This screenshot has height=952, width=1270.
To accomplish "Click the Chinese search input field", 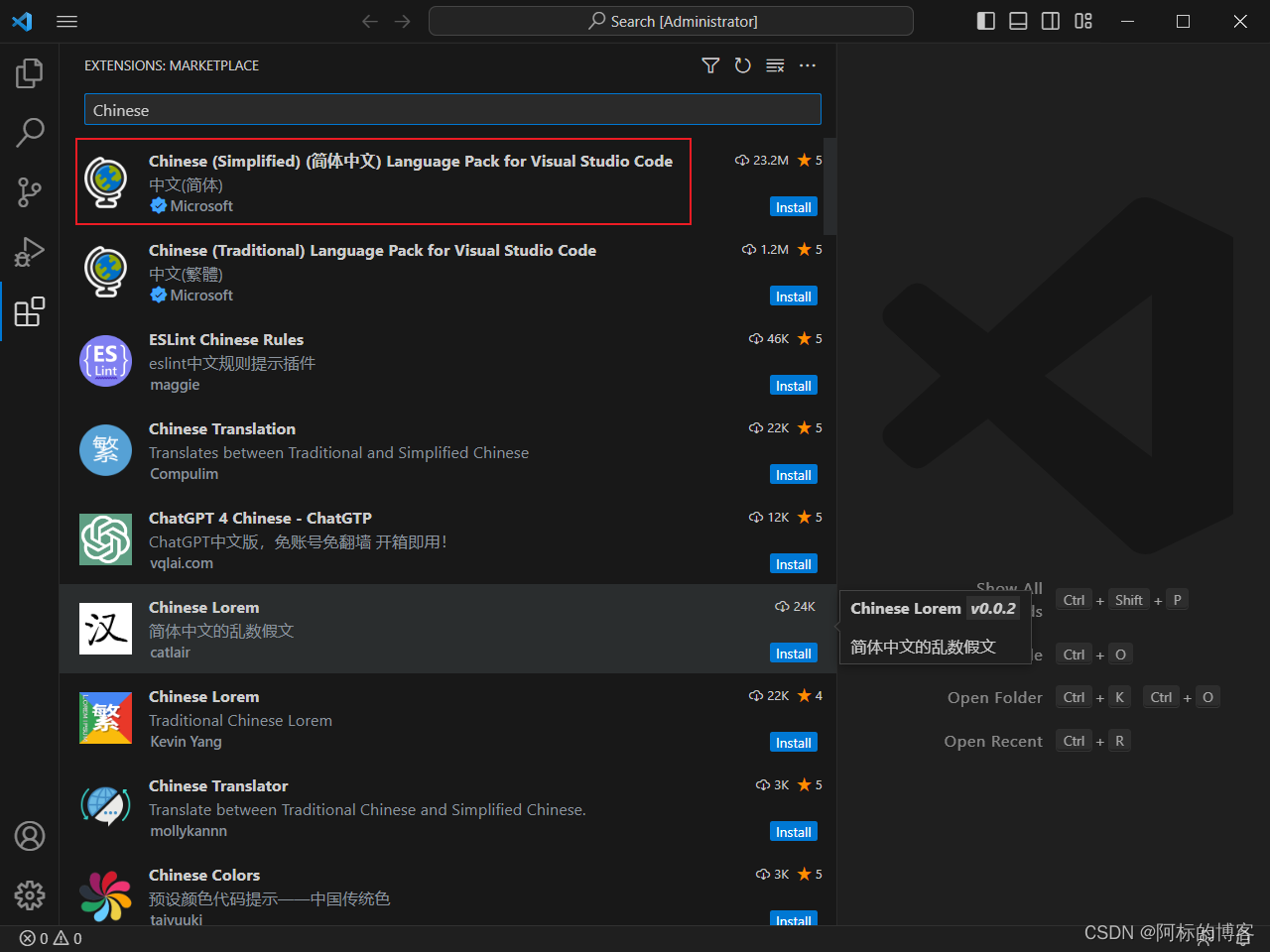I will pyautogui.click(x=452, y=109).
